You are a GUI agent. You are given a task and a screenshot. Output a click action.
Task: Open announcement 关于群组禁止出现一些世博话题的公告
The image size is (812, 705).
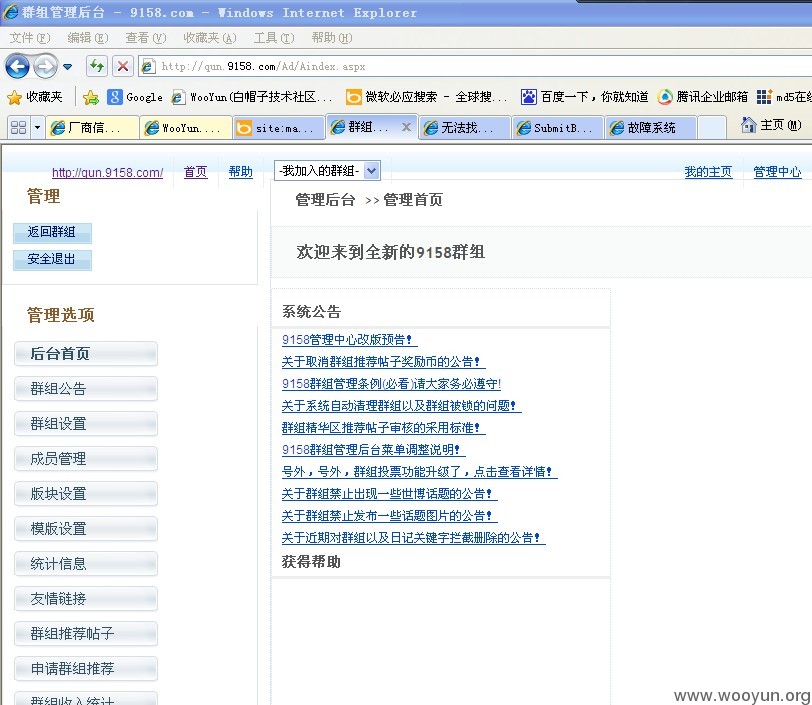click(x=389, y=494)
